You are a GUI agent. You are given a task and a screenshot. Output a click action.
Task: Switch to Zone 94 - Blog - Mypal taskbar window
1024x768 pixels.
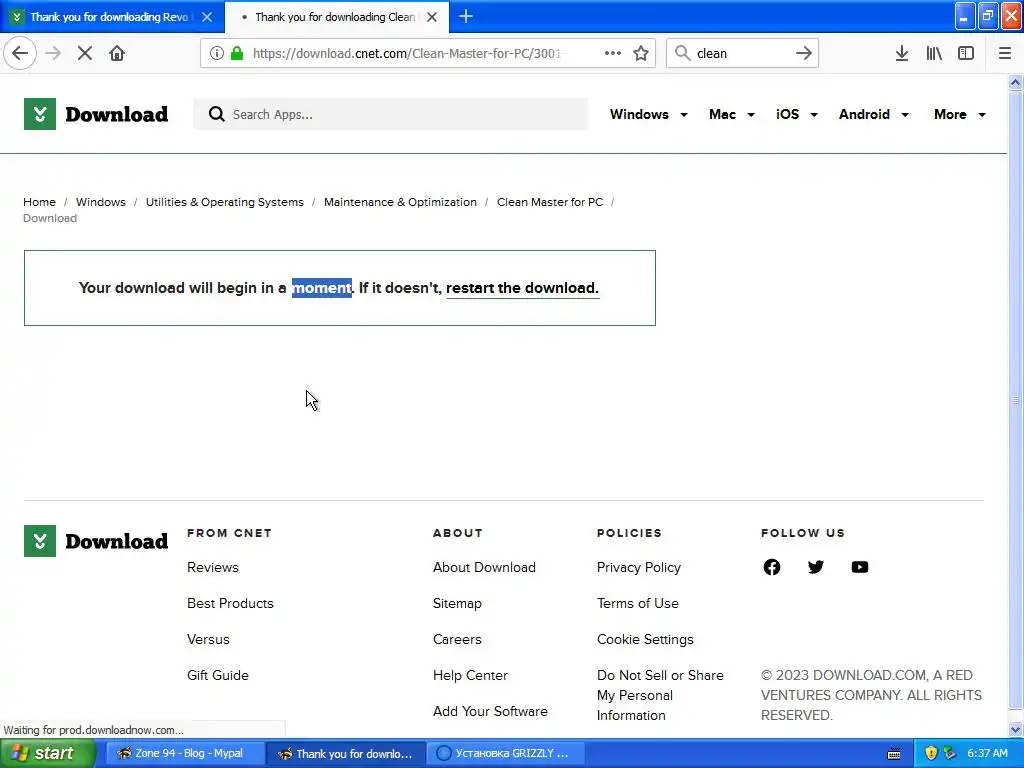185,753
